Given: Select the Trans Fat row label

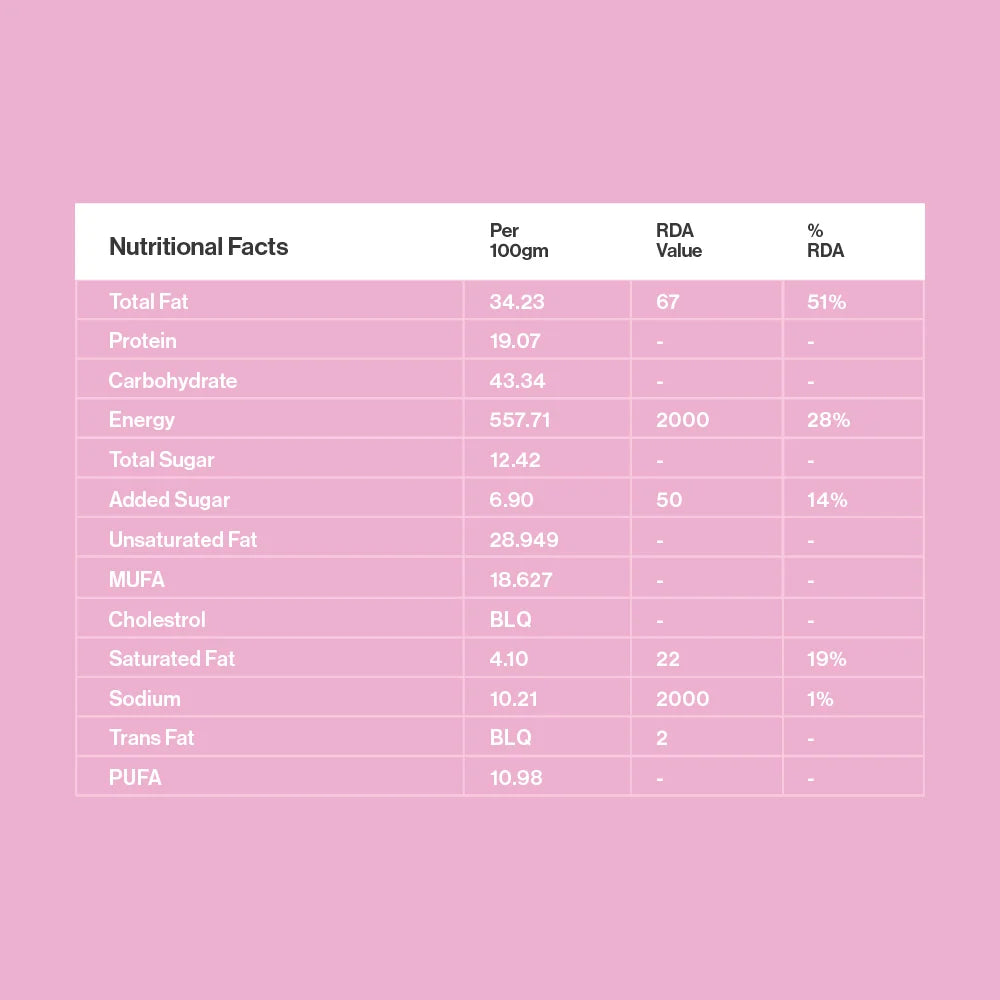Looking at the screenshot, I should point(151,738).
